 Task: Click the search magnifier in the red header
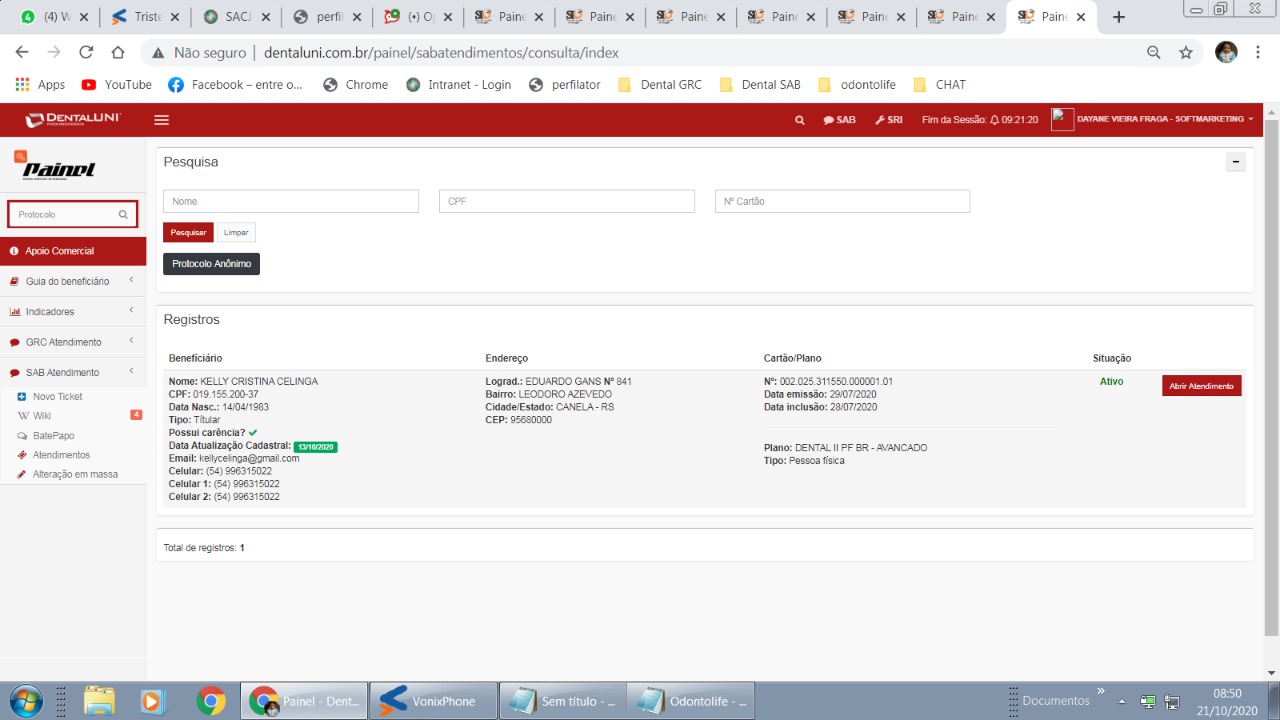(x=799, y=120)
